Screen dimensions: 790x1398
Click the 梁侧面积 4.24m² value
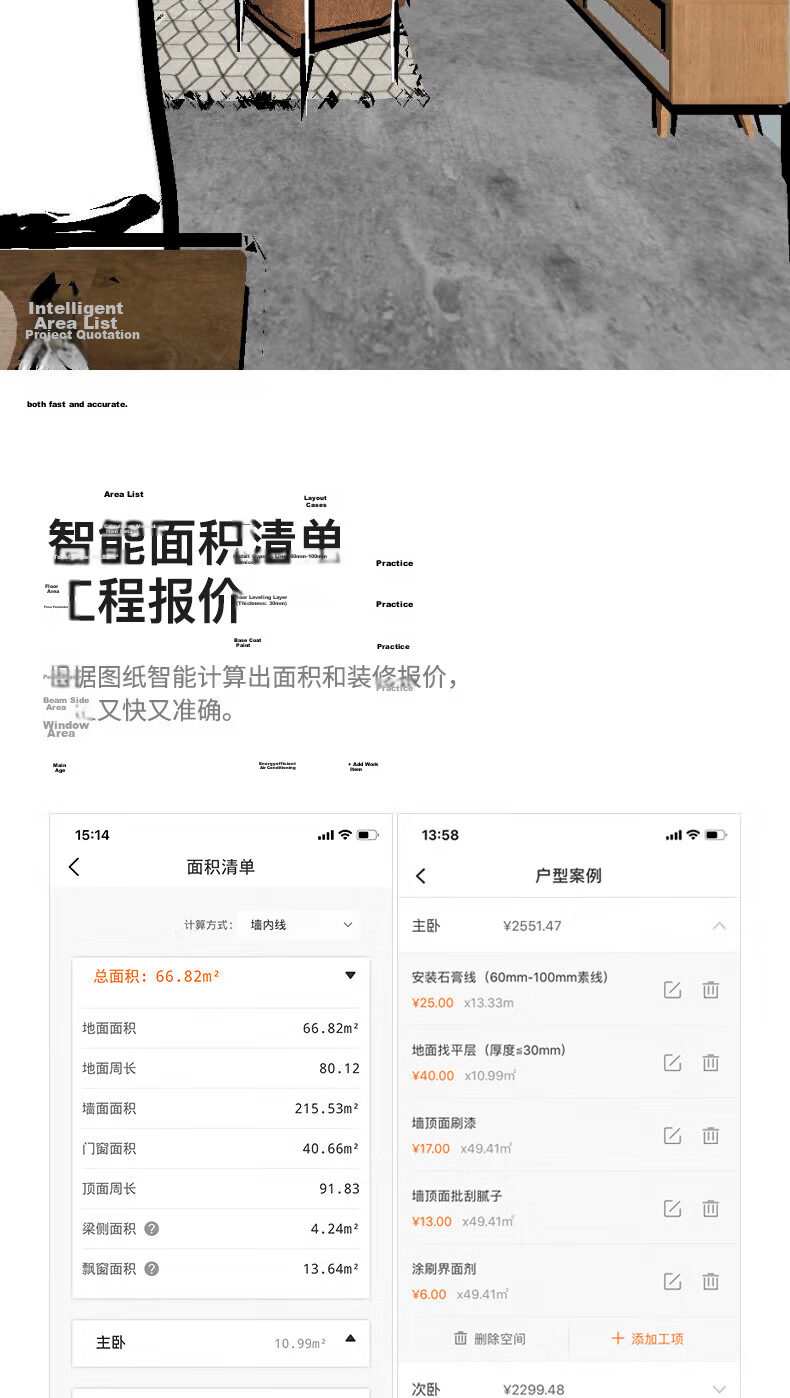[334, 1228]
